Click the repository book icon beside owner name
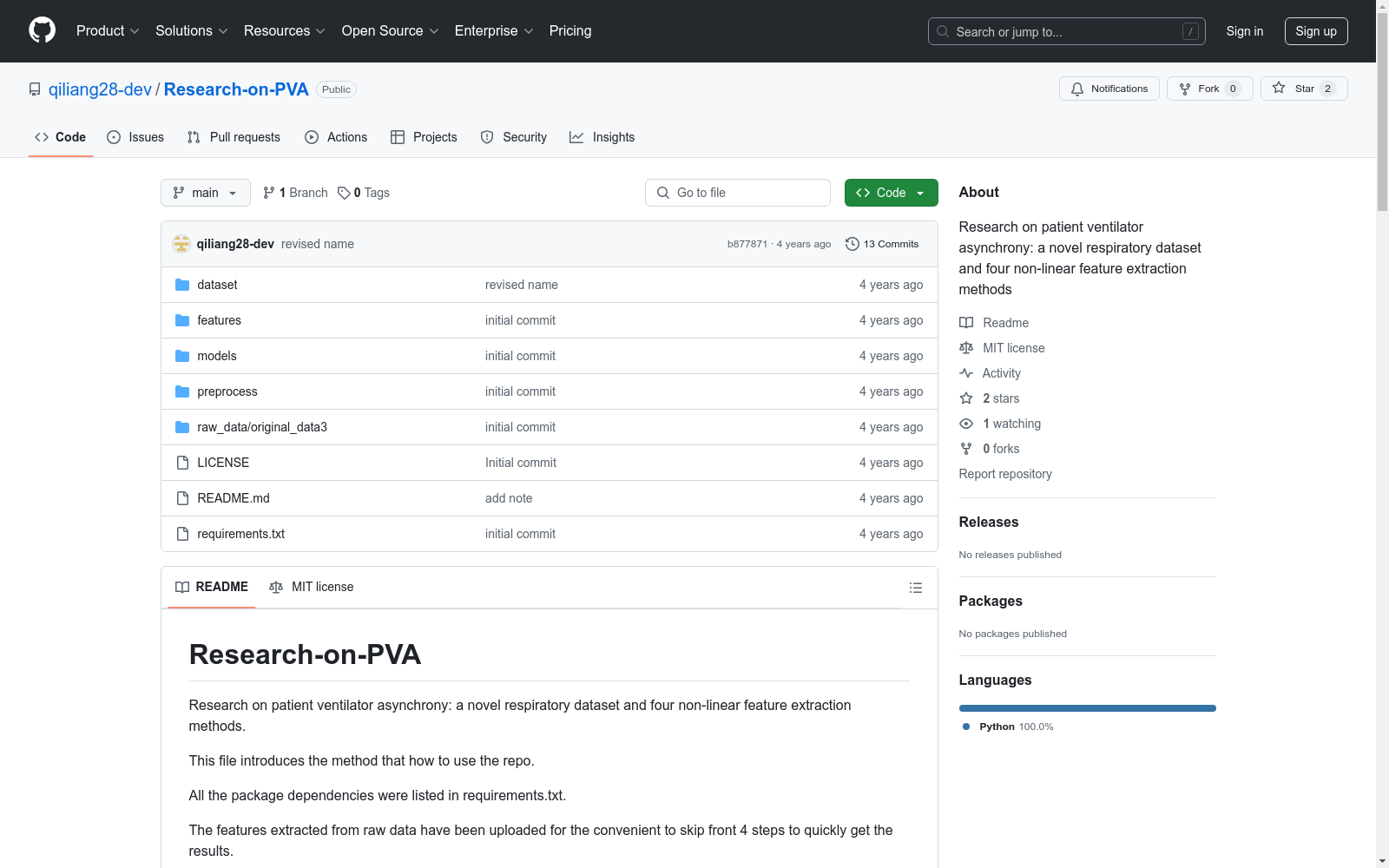Viewport: 1389px width, 868px height. (x=35, y=89)
